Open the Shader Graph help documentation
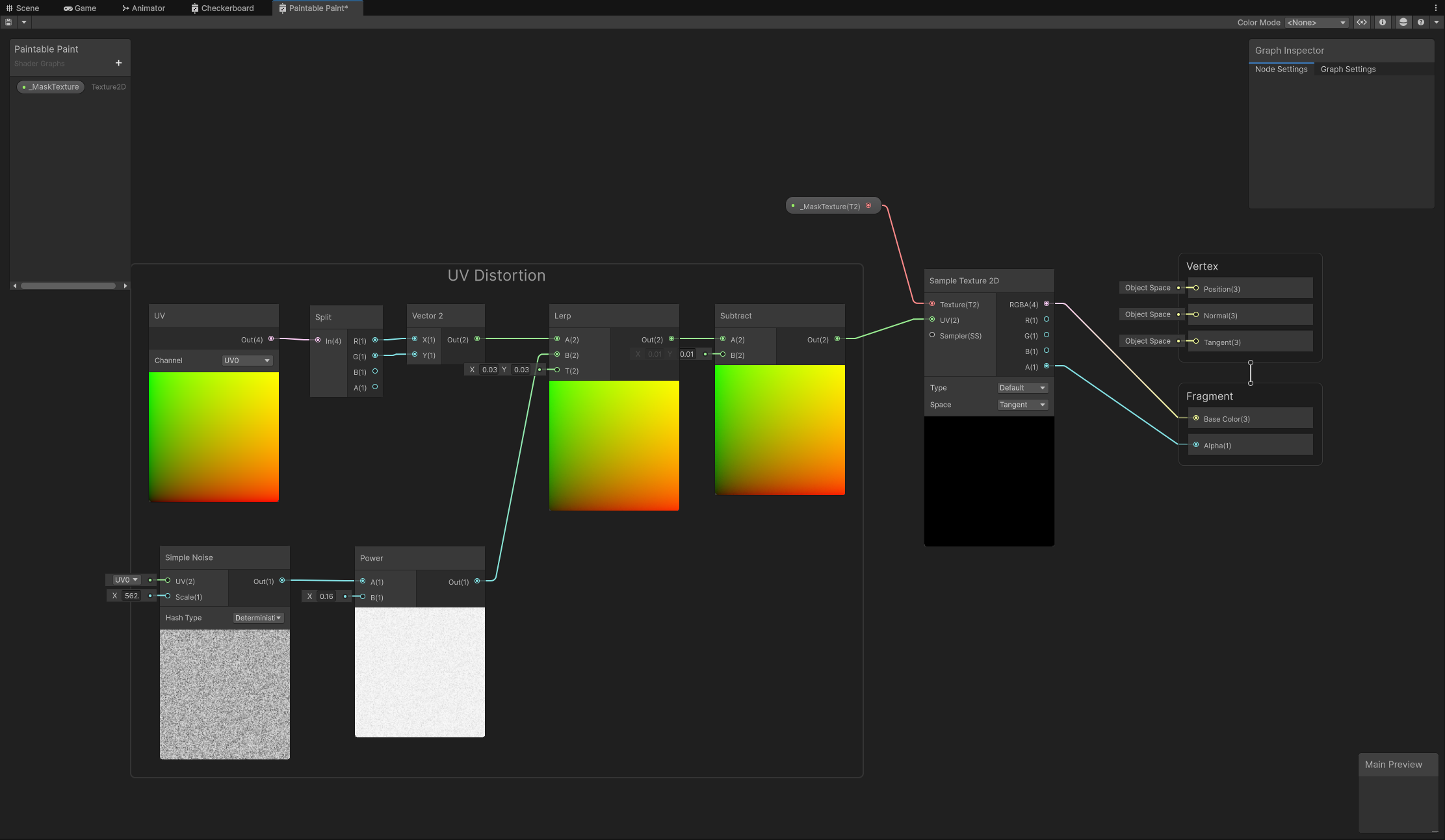 1421,22
